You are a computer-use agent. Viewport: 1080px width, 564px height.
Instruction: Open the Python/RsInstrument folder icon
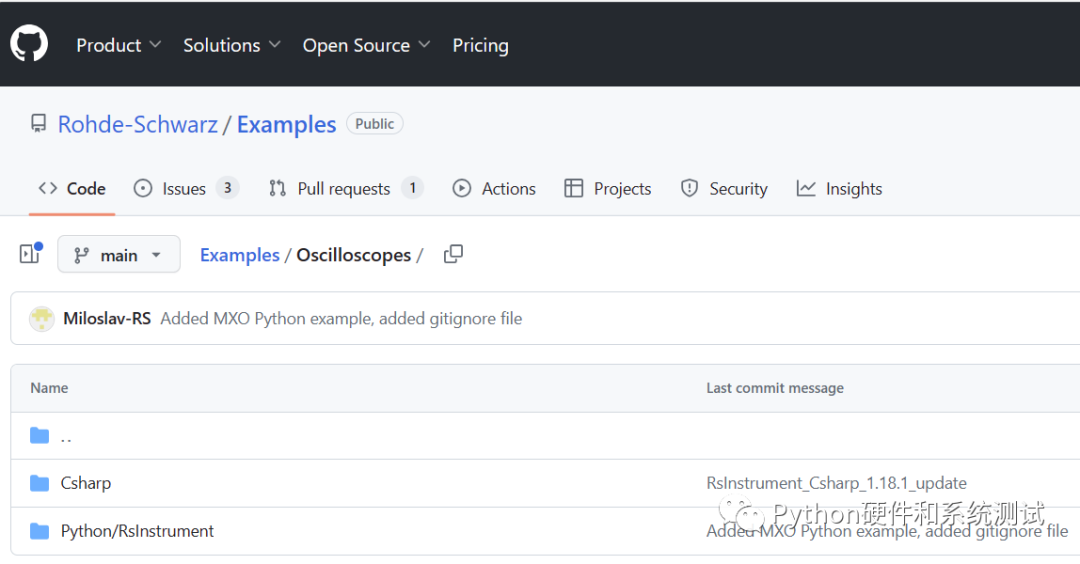coord(40,531)
